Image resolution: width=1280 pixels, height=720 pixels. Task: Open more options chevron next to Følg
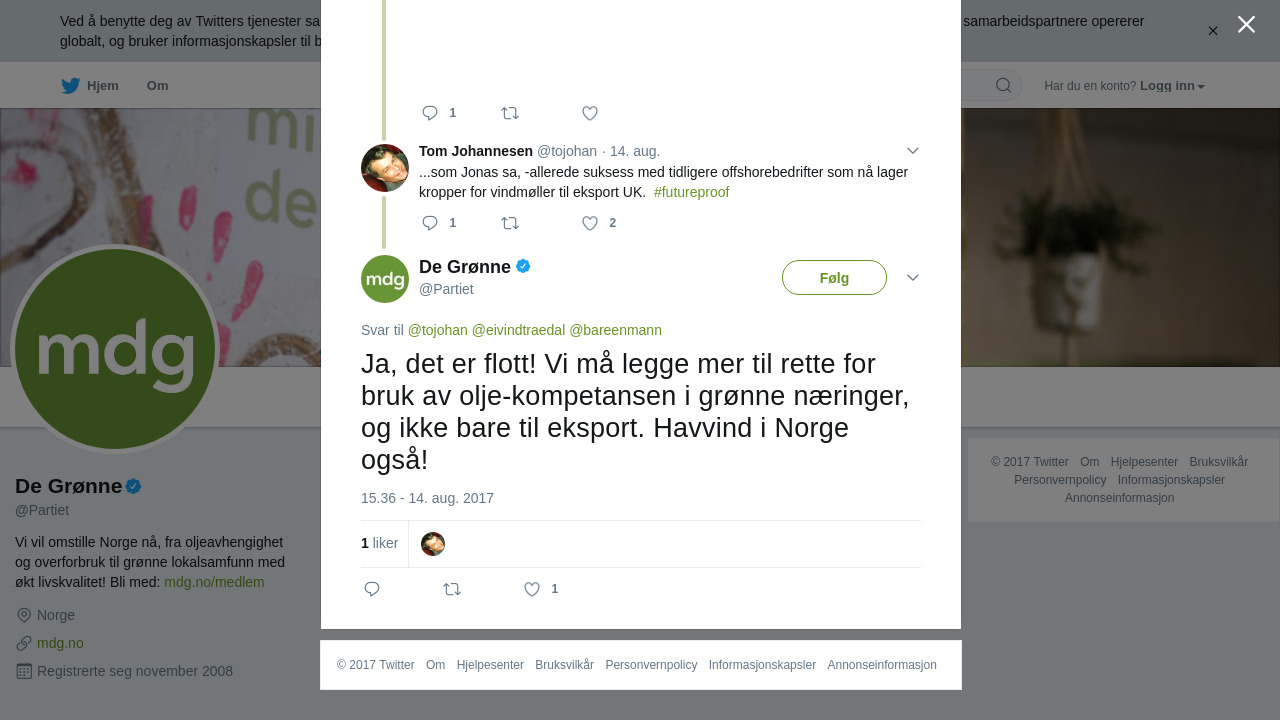pos(913,277)
